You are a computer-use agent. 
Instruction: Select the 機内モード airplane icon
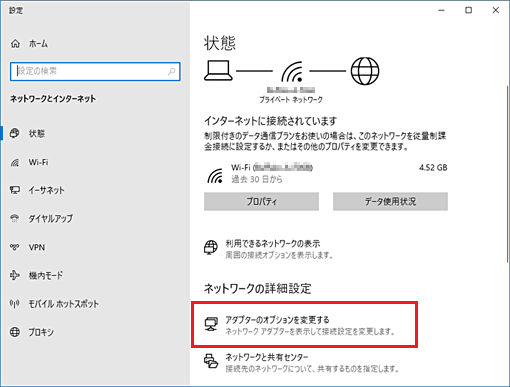pos(15,275)
